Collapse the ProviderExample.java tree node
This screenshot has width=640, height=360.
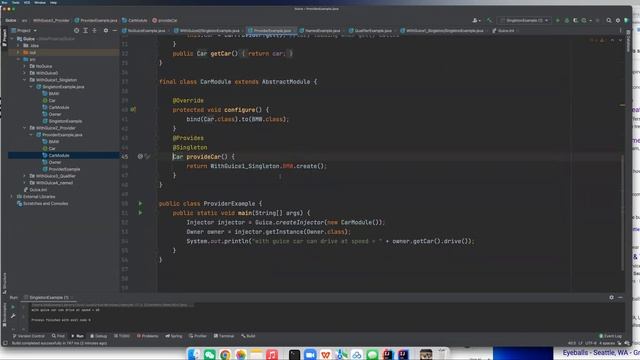tap(31, 135)
